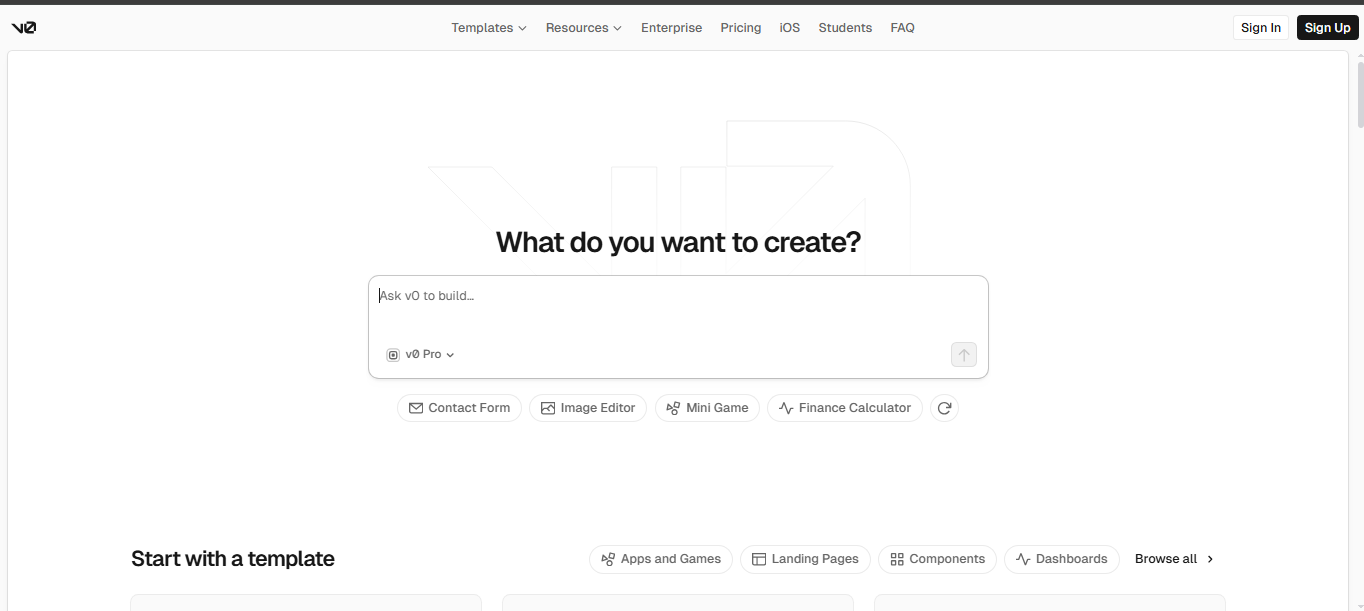Open the Image Editor suggestion
1364x611 pixels.
588,407
